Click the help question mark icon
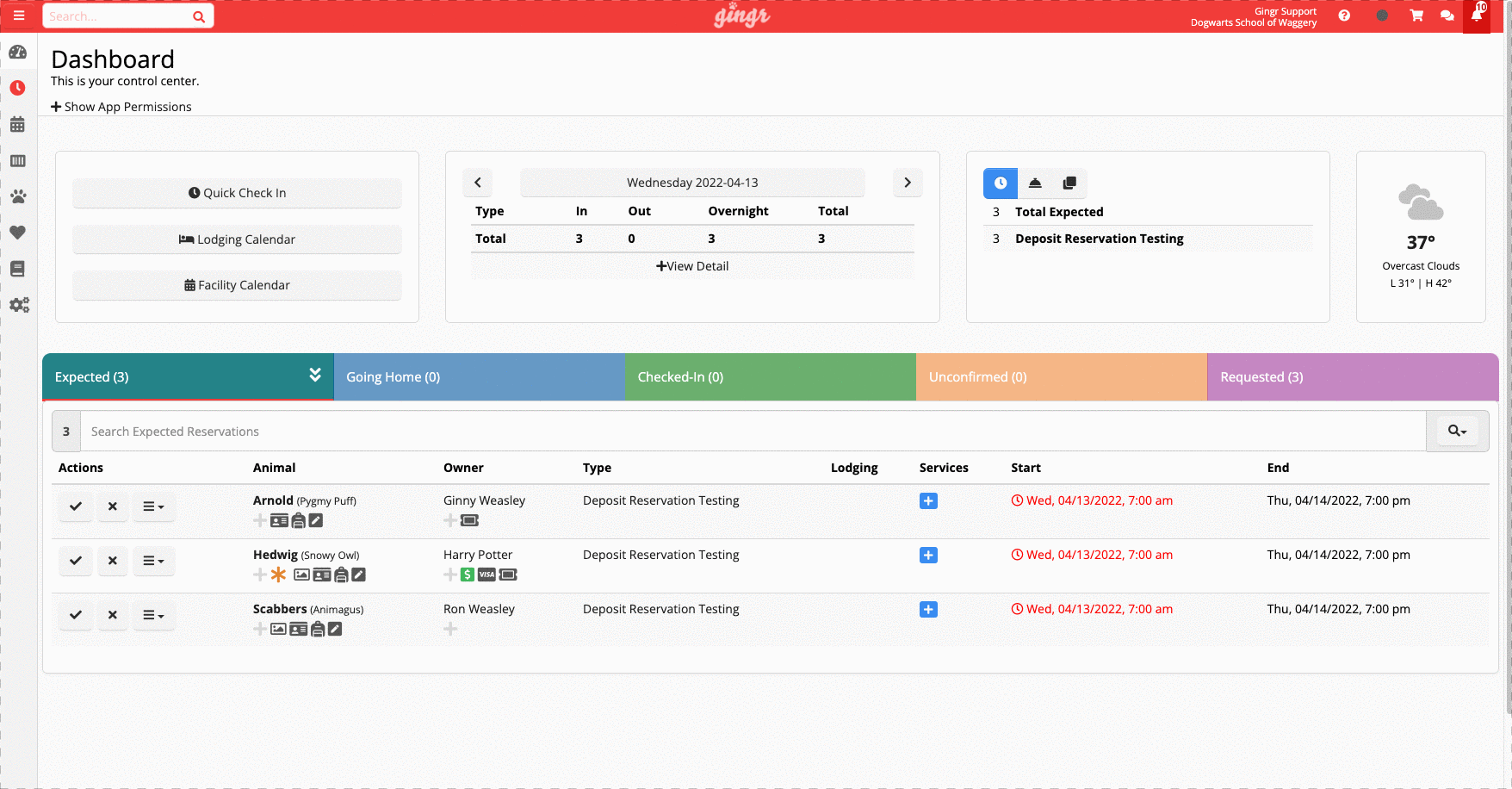The height and width of the screenshot is (789, 1512). 1344,16
